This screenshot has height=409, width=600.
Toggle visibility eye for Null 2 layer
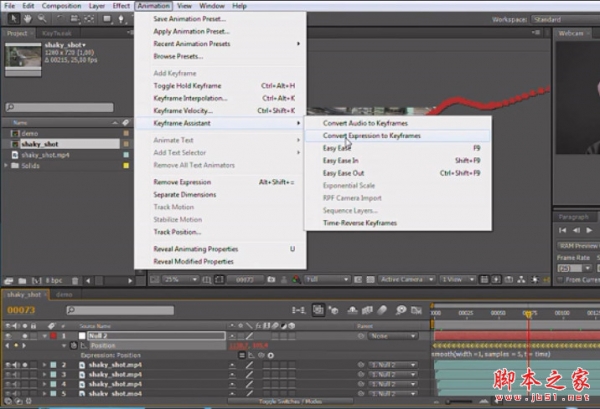tap(9, 336)
